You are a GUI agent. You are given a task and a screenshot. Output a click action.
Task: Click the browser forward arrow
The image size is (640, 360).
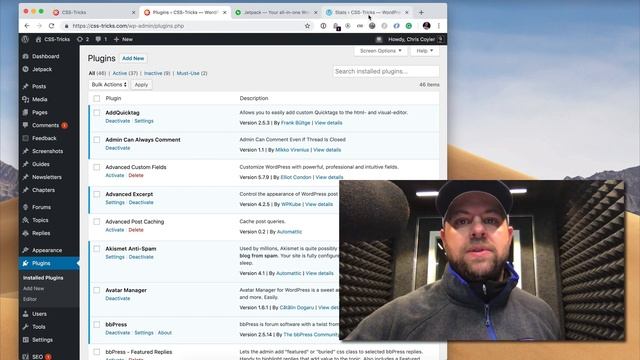click(x=39, y=26)
